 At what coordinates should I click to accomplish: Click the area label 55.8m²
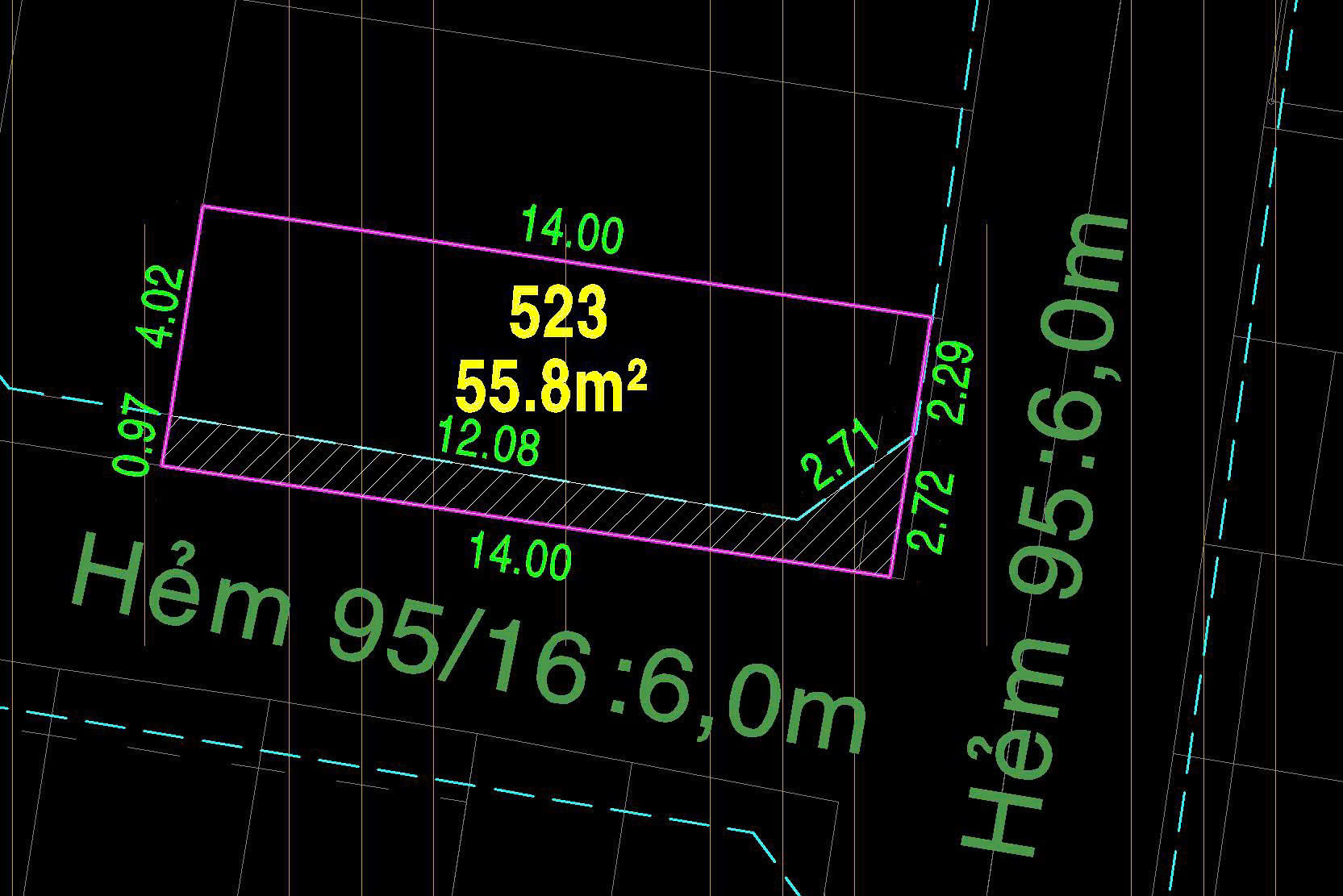coord(552,386)
